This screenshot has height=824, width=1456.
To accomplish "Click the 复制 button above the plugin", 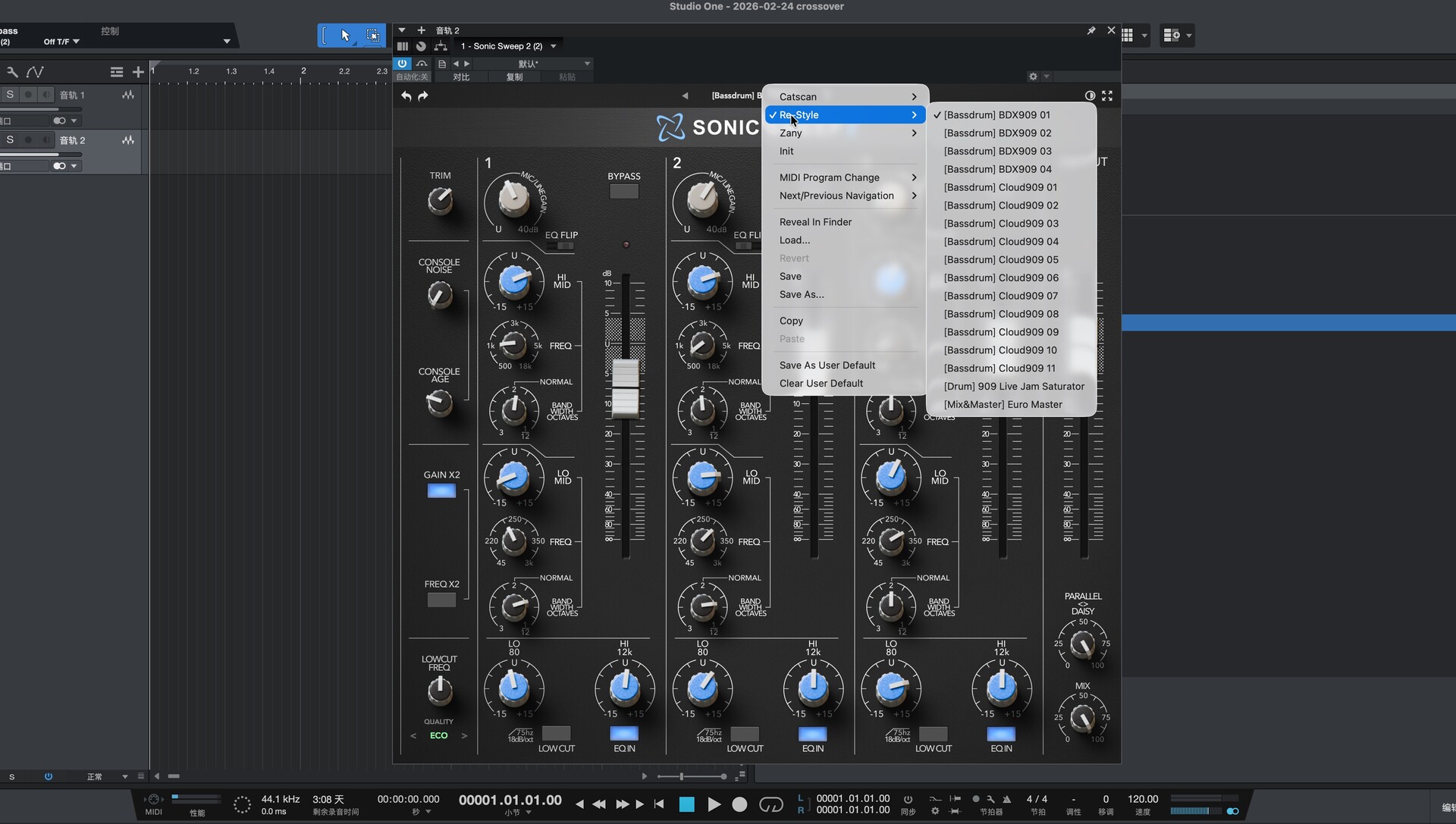I will click(x=513, y=77).
